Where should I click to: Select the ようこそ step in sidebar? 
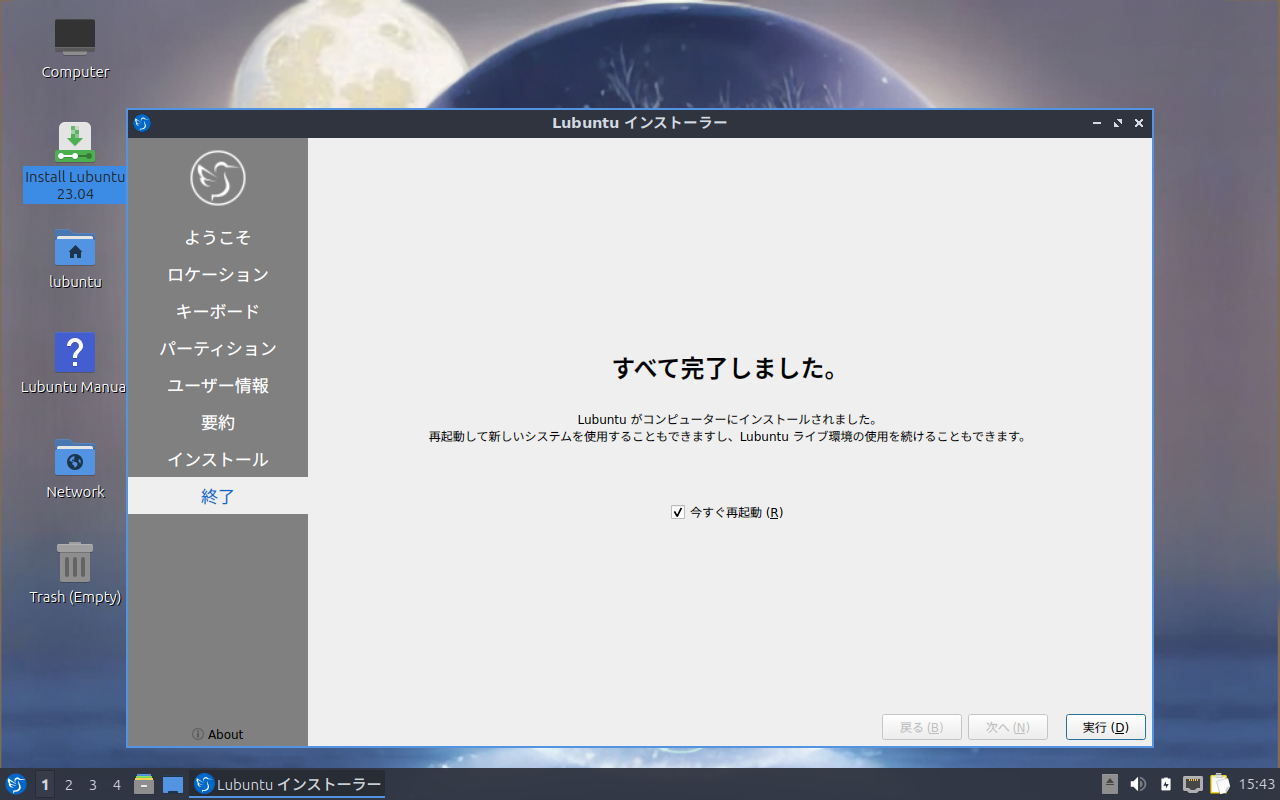point(218,237)
